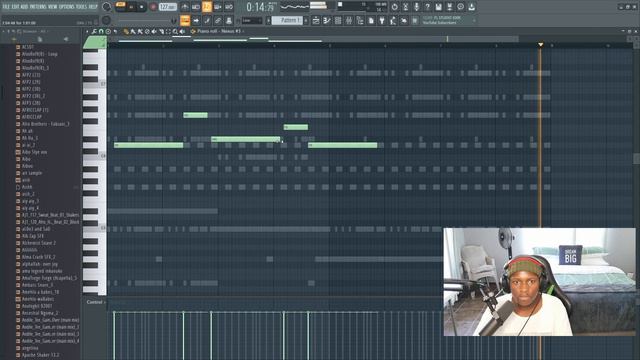Click the C5 key on piano keyboard
The width and height of the screenshot is (640, 360).
pyautogui.click(x=95, y=228)
